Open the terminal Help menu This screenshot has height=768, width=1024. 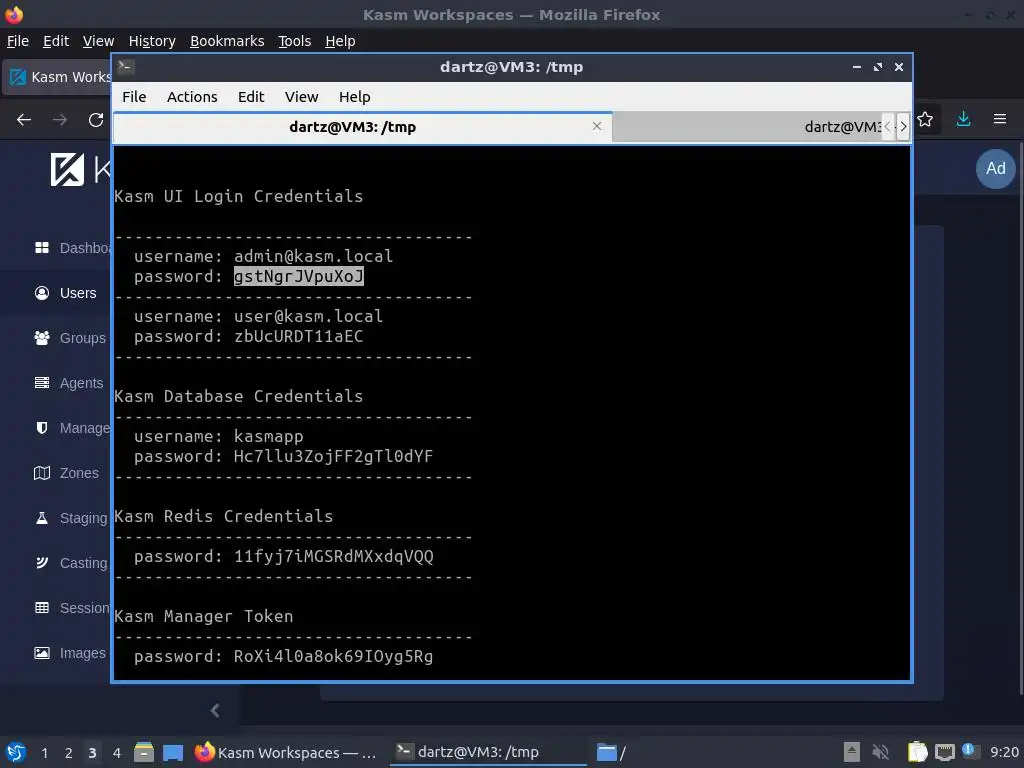[355, 97]
